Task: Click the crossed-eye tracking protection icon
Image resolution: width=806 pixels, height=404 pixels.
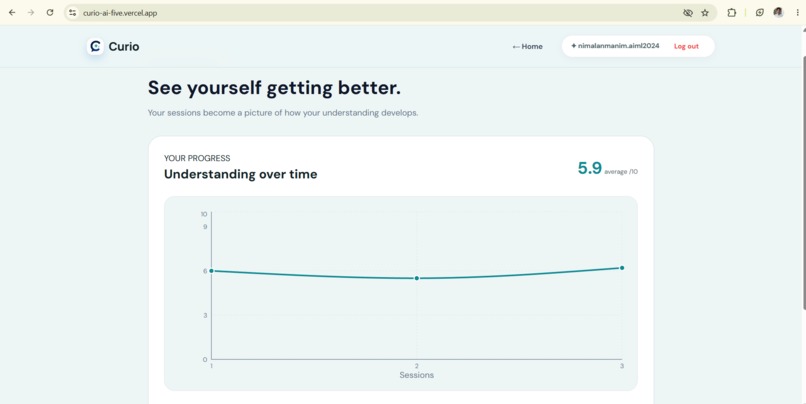Action: [688, 13]
